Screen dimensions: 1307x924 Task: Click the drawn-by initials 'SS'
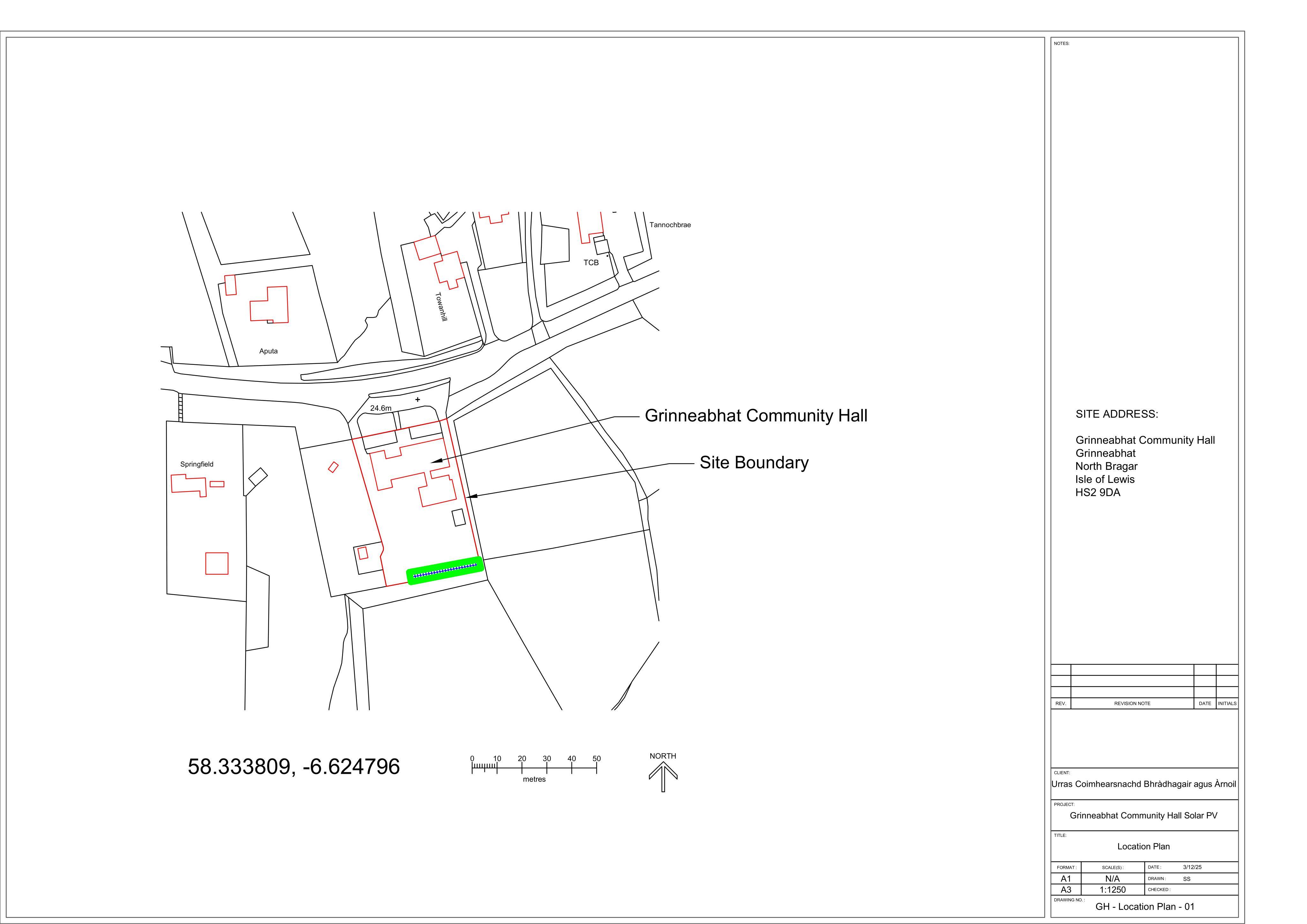(1186, 879)
